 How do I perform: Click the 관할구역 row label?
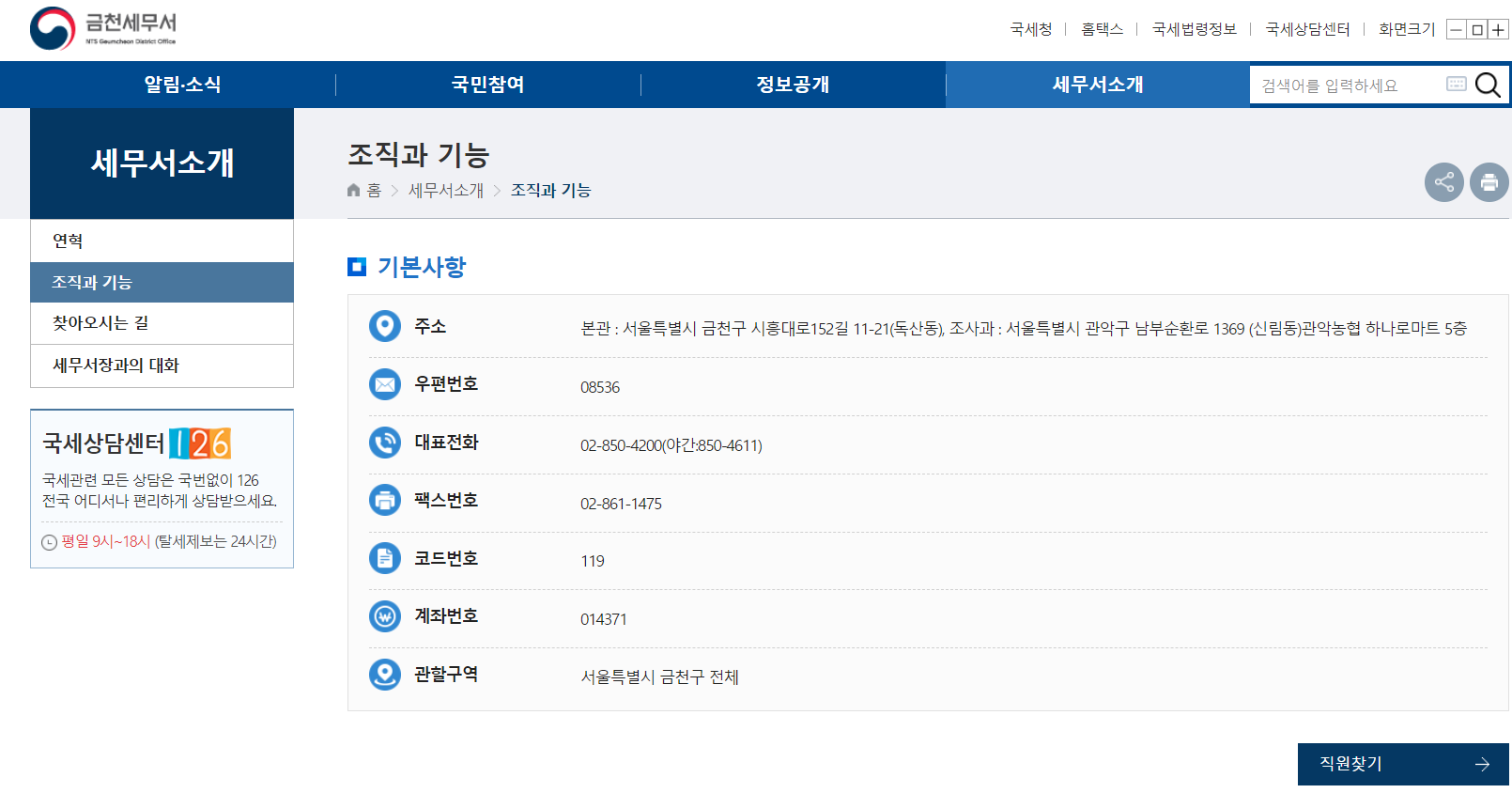pyautogui.click(x=446, y=674)
